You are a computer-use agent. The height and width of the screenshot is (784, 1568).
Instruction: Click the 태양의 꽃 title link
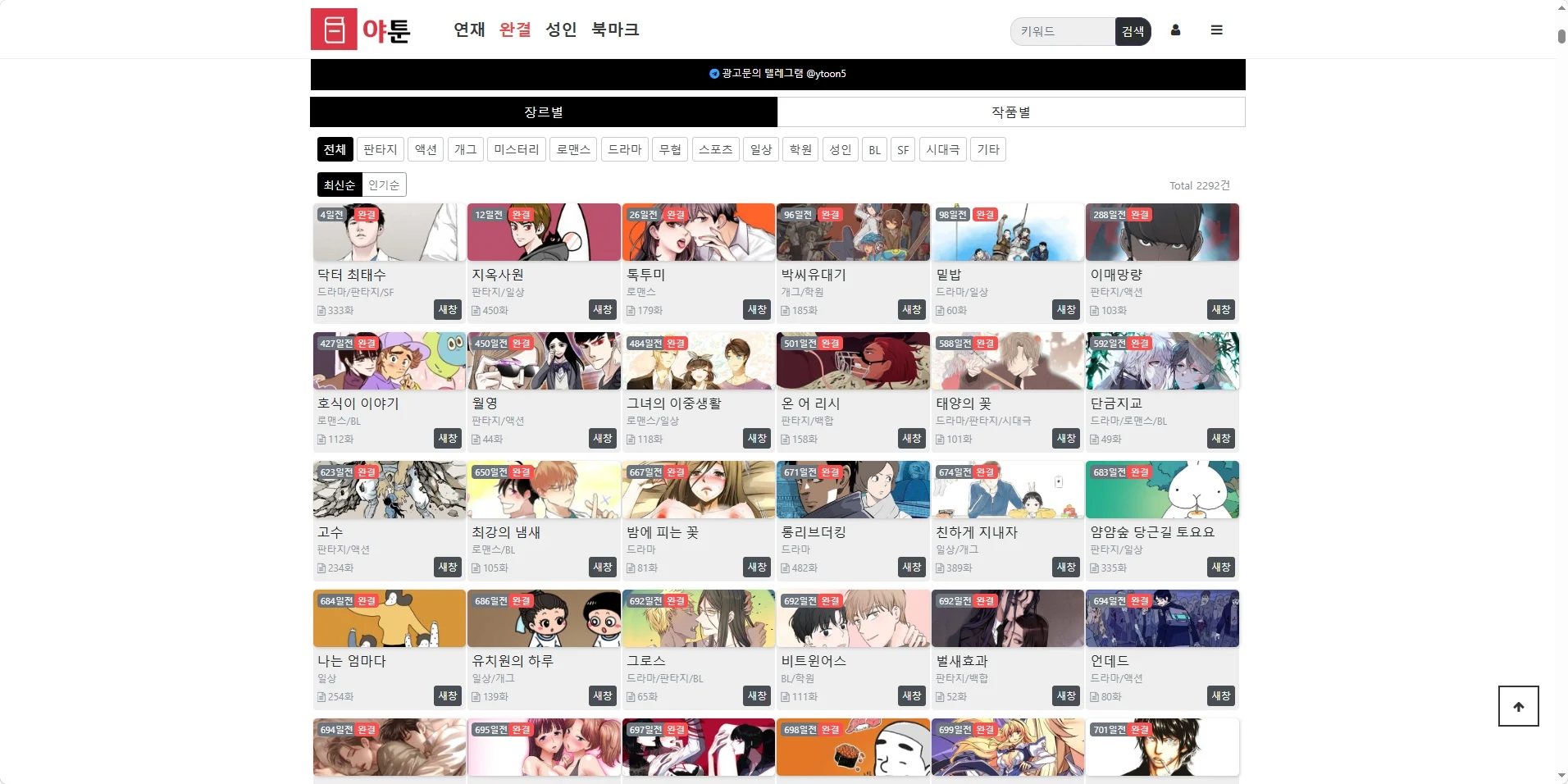[964, 403]
